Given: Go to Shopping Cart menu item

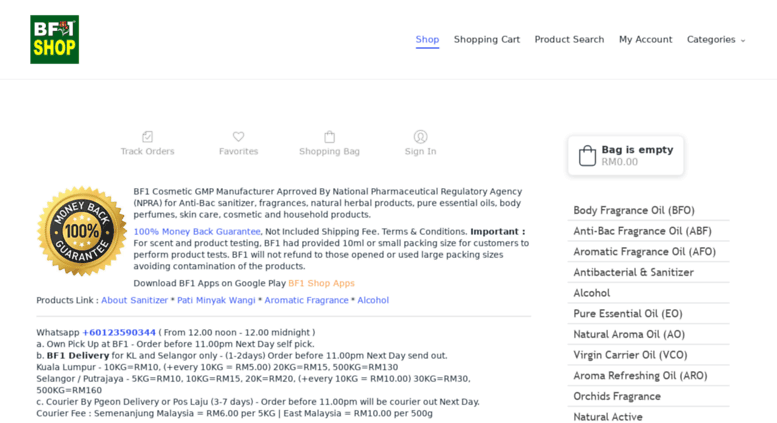Looking at the screenshot, I should (487, 40).
